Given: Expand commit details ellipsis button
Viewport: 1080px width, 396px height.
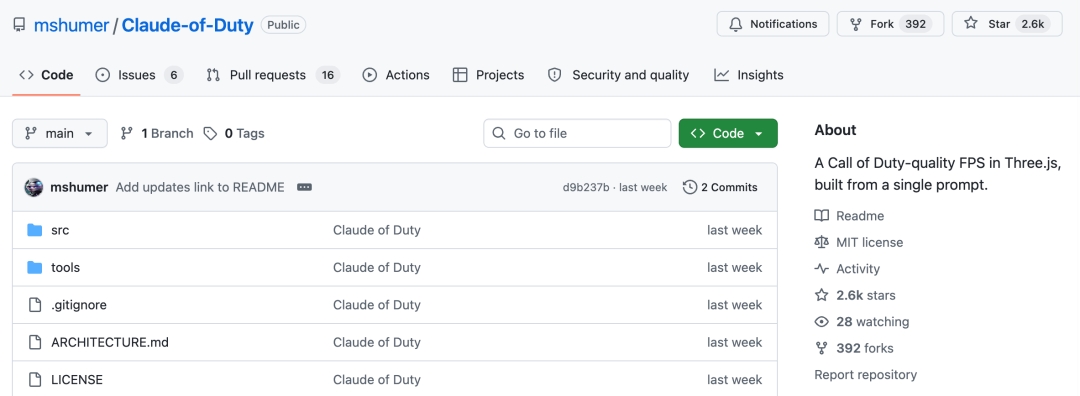Looking at the screenshot, I should [x=304, y=187].
